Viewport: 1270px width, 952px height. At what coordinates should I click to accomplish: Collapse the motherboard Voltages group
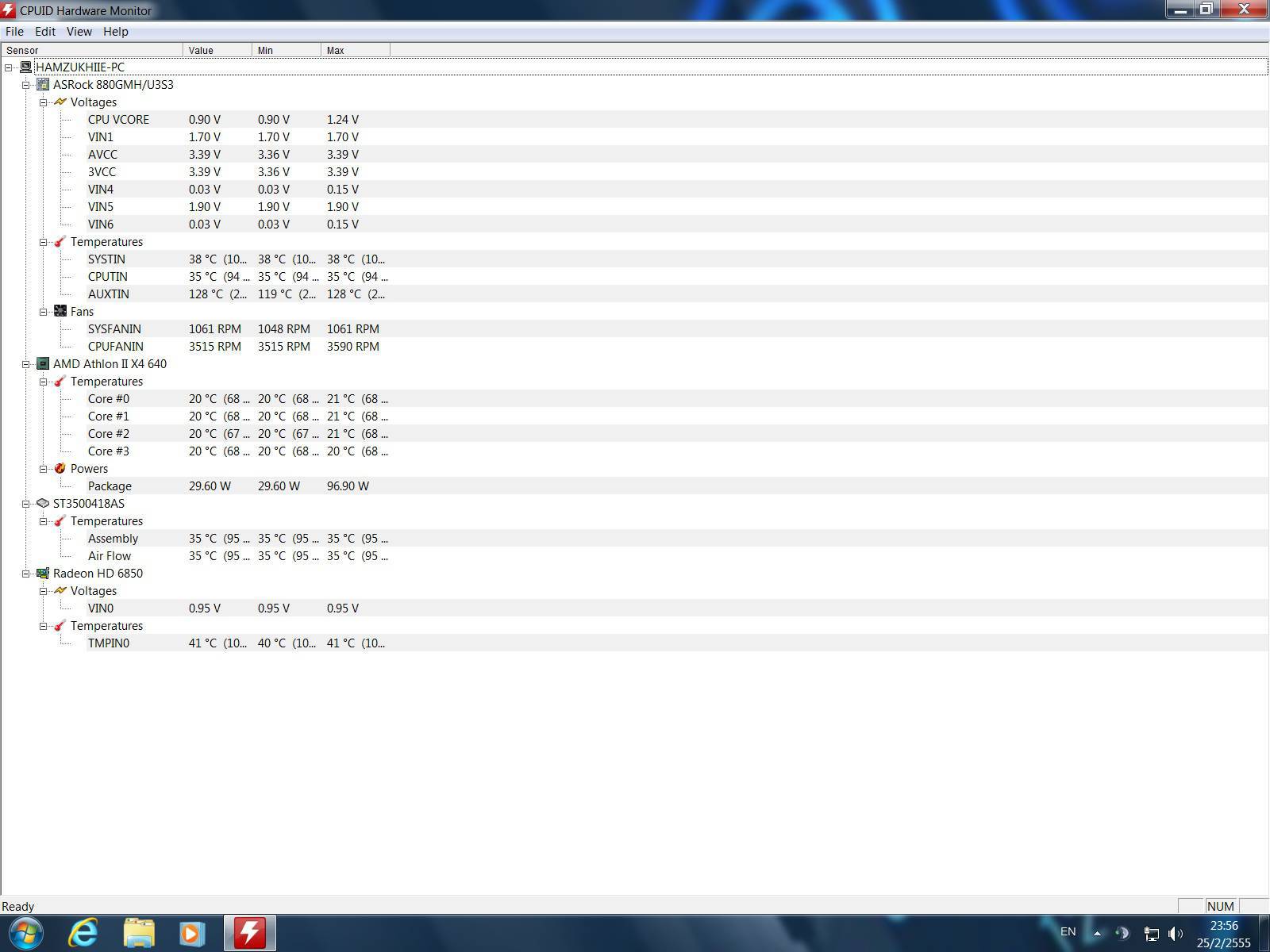pos(44,102)
